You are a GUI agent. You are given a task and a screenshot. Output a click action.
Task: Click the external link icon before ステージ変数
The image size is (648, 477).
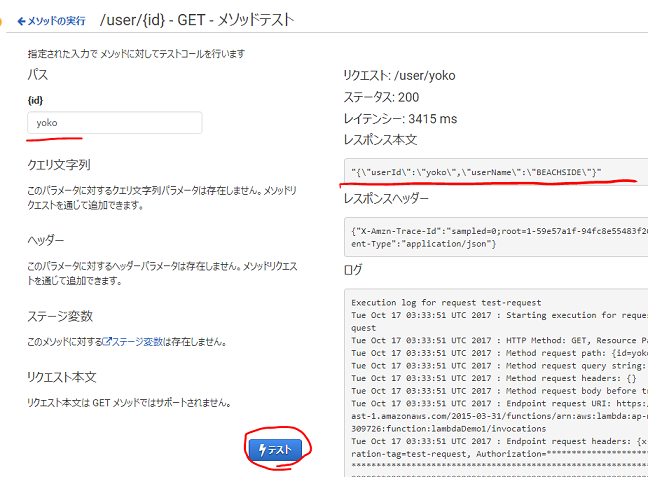pyautogui.click(x=107, y=341)
